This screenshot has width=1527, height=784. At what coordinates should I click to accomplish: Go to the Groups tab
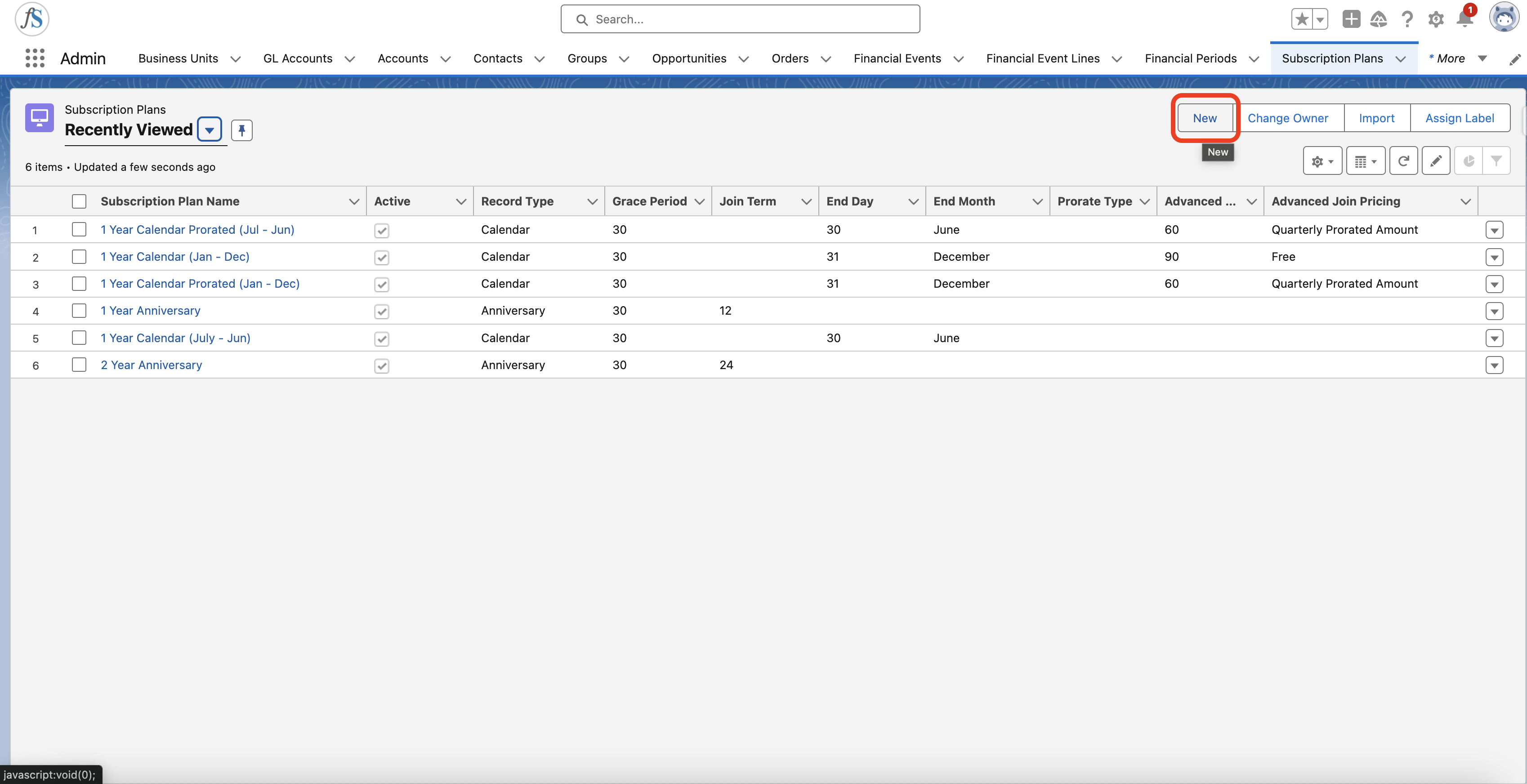587,58
